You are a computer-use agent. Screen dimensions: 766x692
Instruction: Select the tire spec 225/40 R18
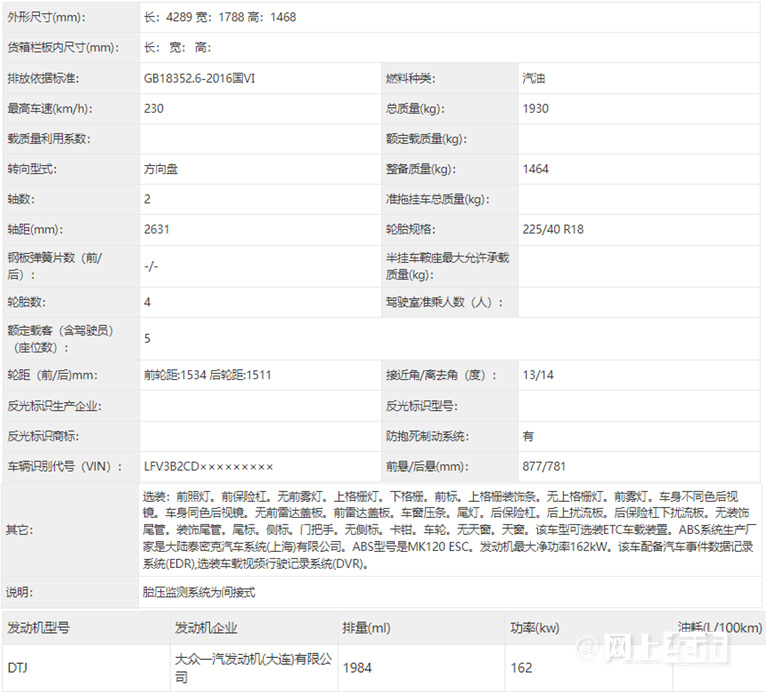(553, 230)
